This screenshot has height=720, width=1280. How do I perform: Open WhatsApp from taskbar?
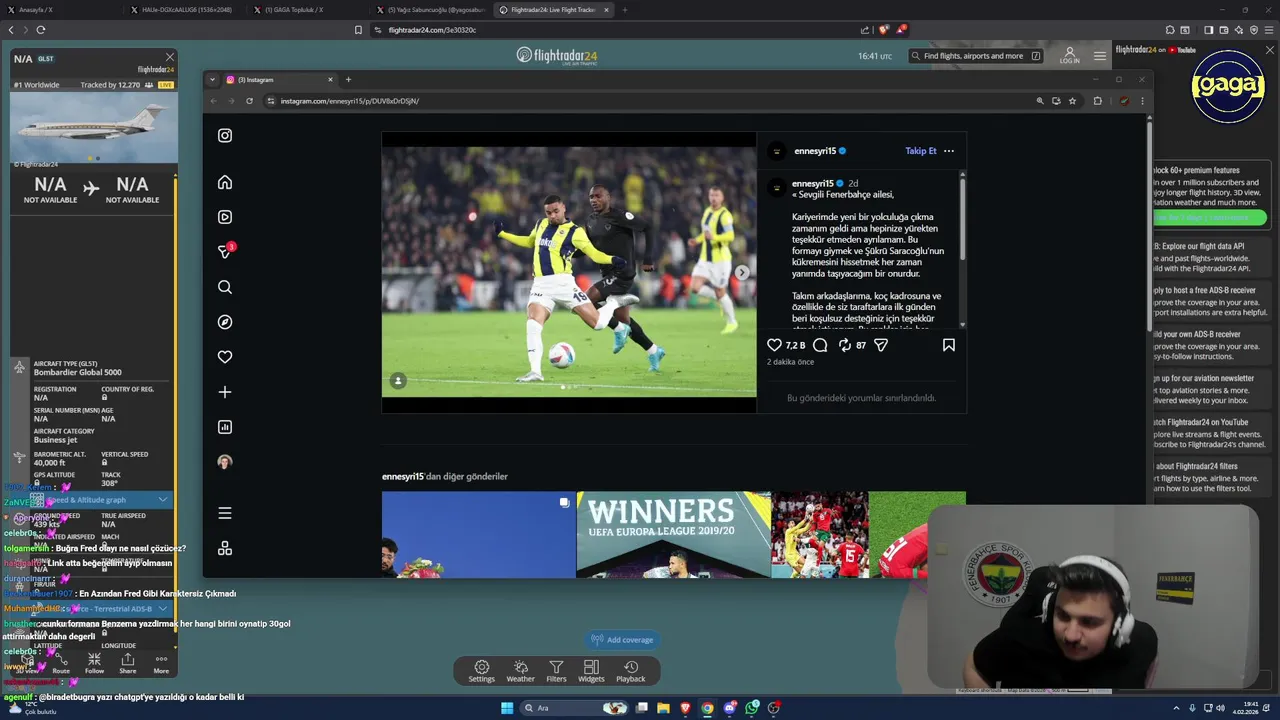[x=752, y=708]
